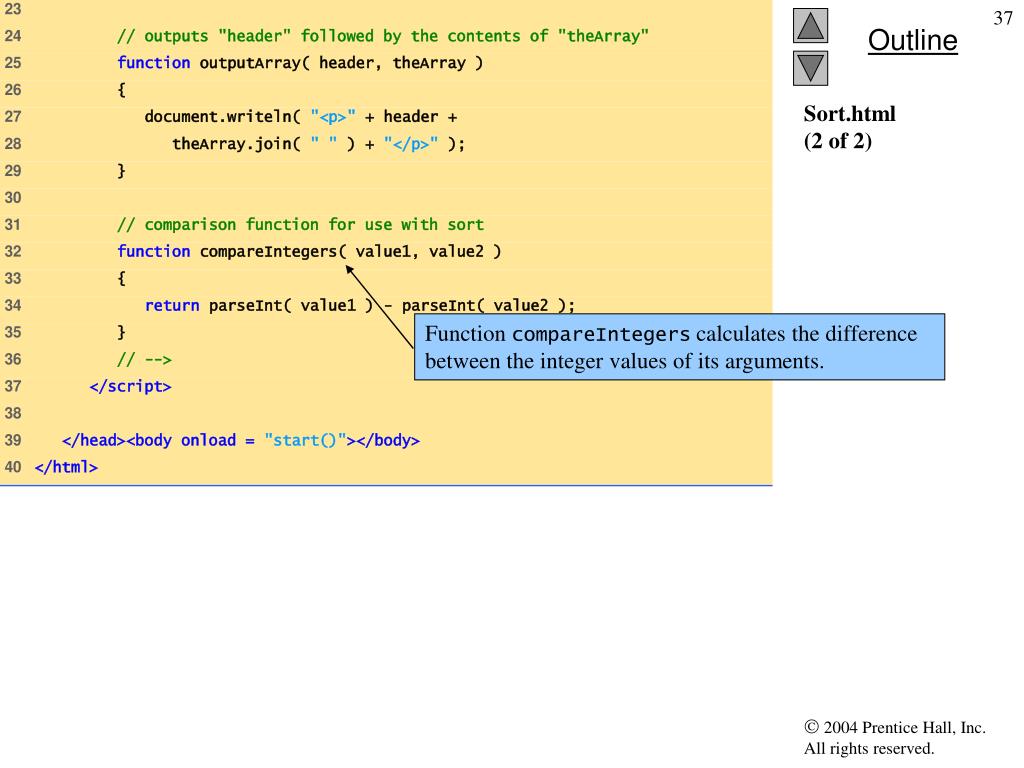Screen dimensions: 1024x768
Task: Click line number 40
Action: click(13, 468)
